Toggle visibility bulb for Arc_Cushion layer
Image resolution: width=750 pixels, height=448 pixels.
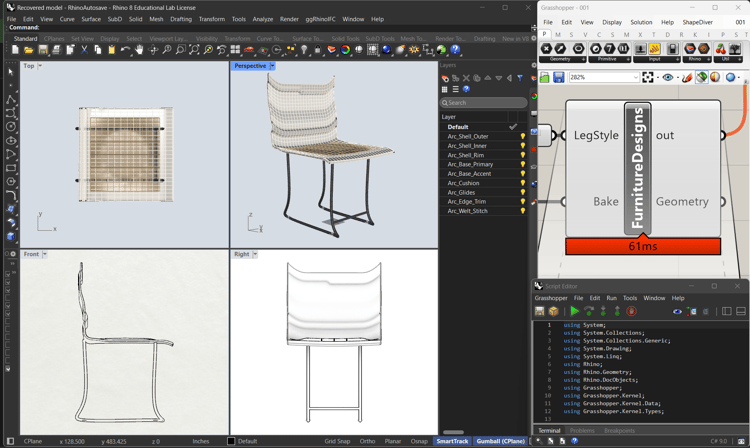pos(522,183)
